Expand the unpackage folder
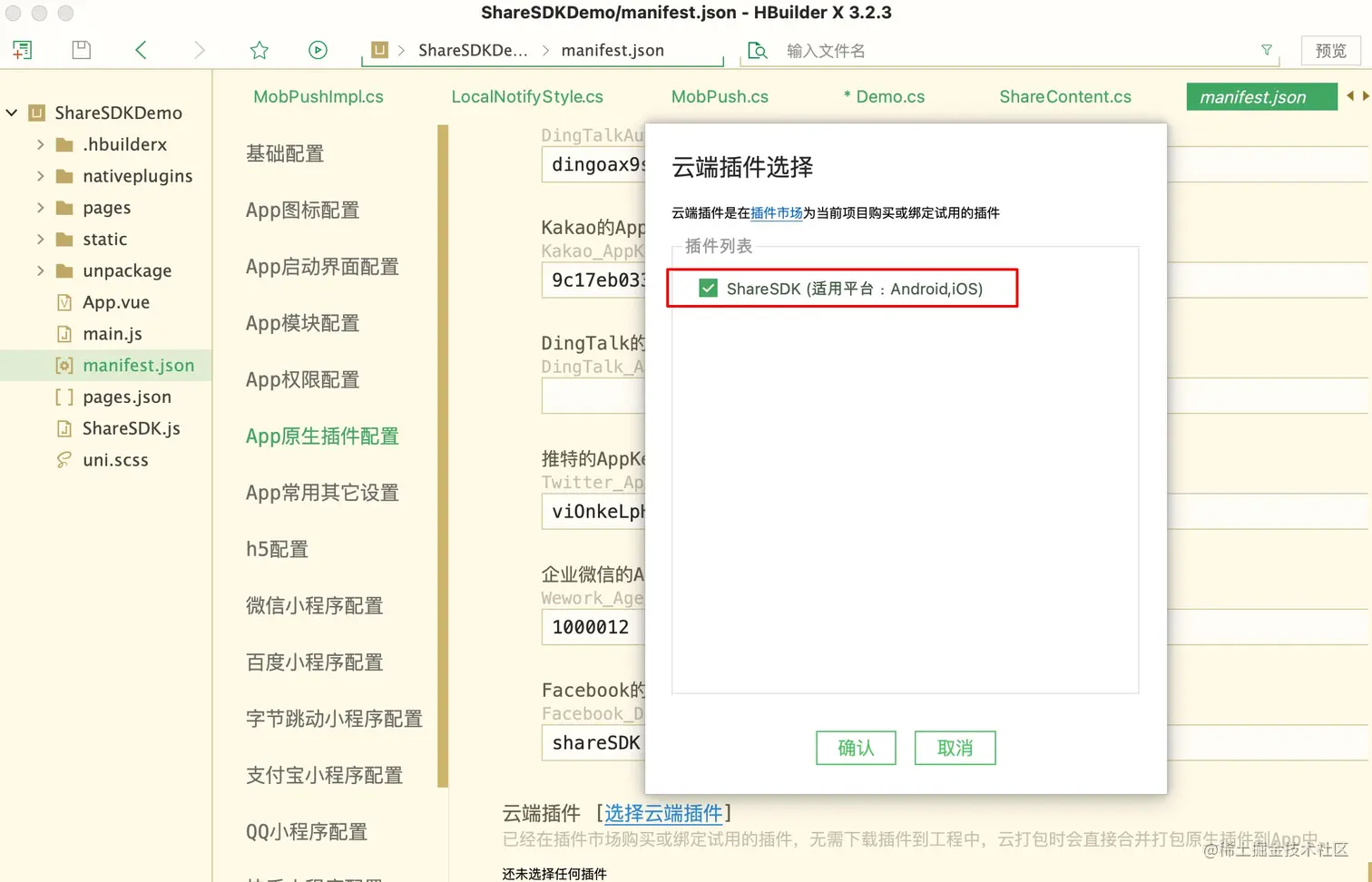The height and width of the screenshot is (882, 1372). pyautogui.click(x=40, y=270)
